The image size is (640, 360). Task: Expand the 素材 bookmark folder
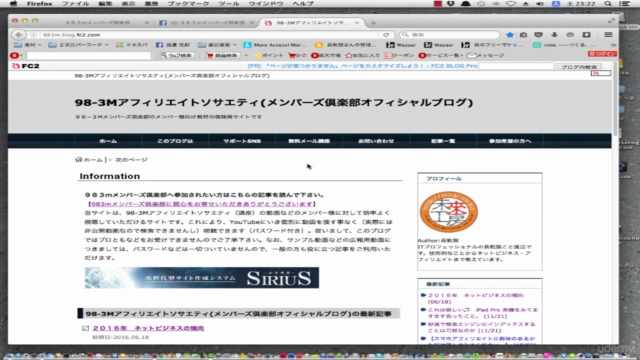click(27, 45)
